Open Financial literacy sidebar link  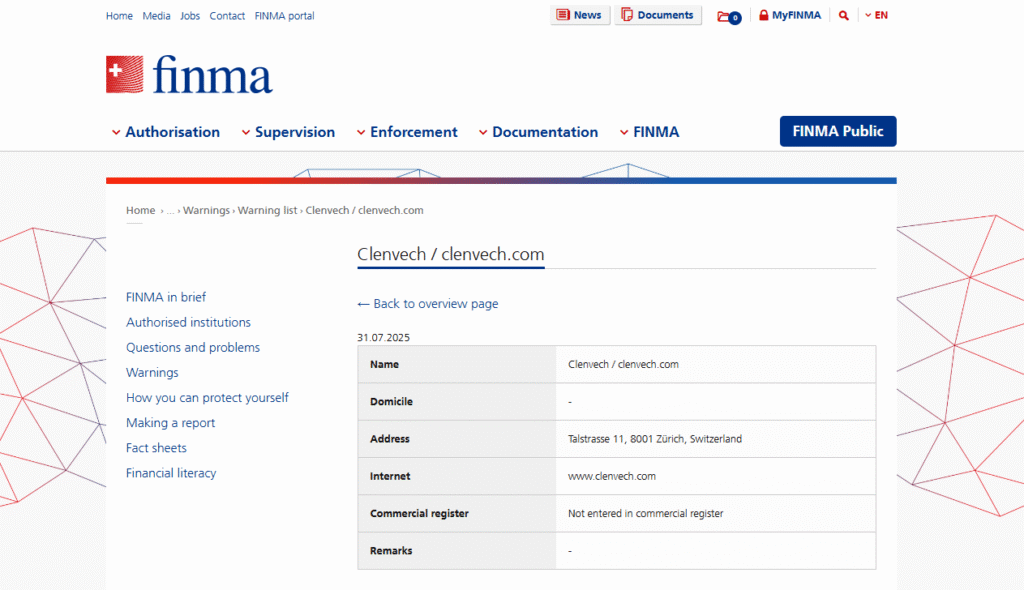171,473
